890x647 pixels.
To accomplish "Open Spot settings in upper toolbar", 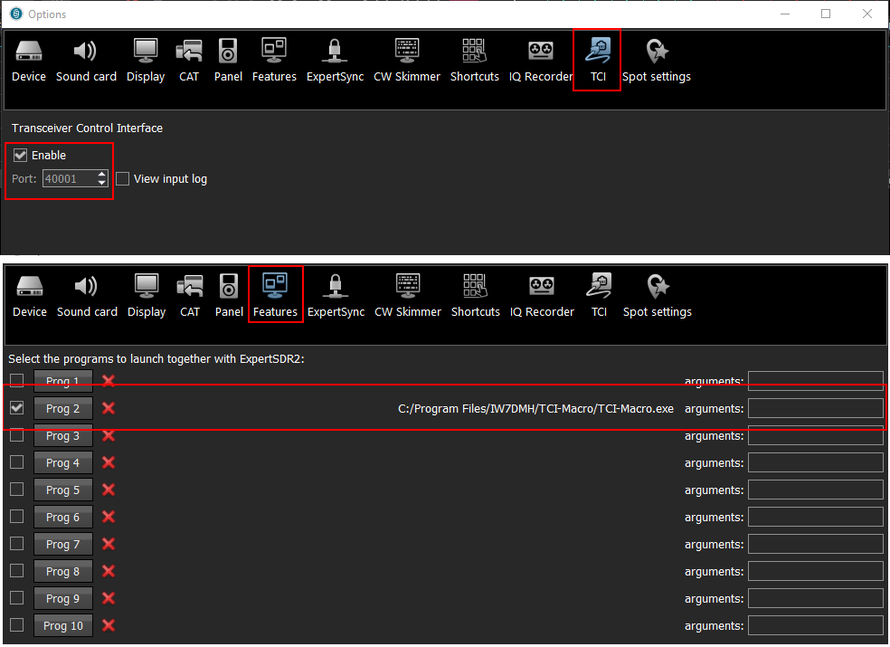I will 656,61.
